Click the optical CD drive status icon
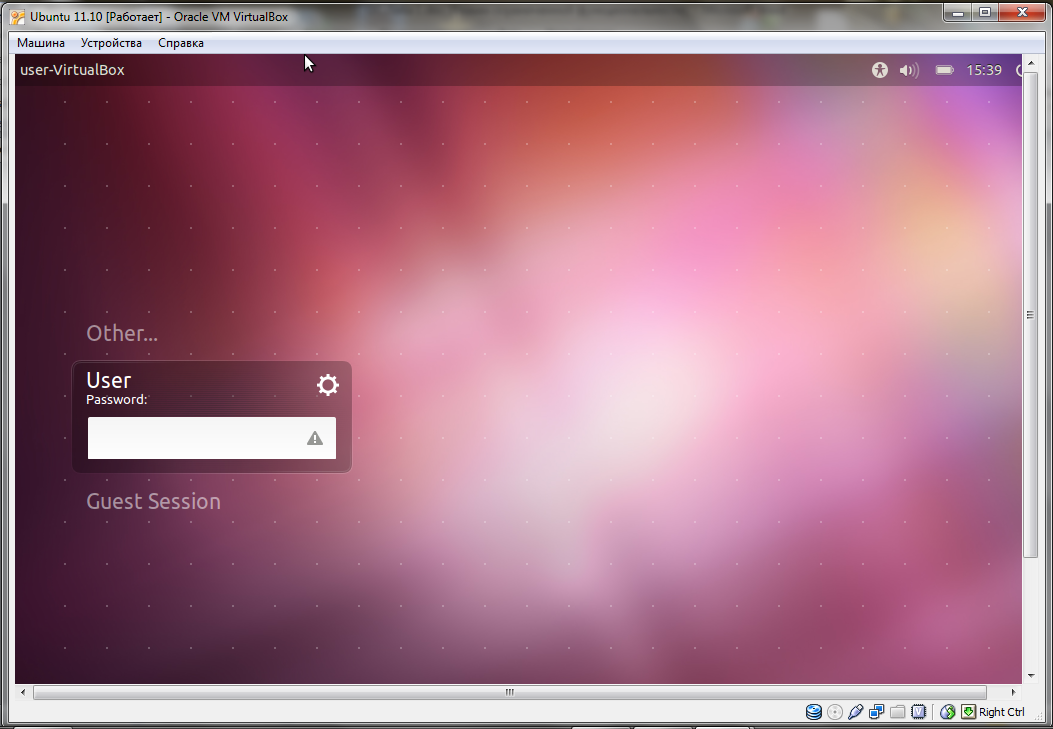 [x=835, y=712]
